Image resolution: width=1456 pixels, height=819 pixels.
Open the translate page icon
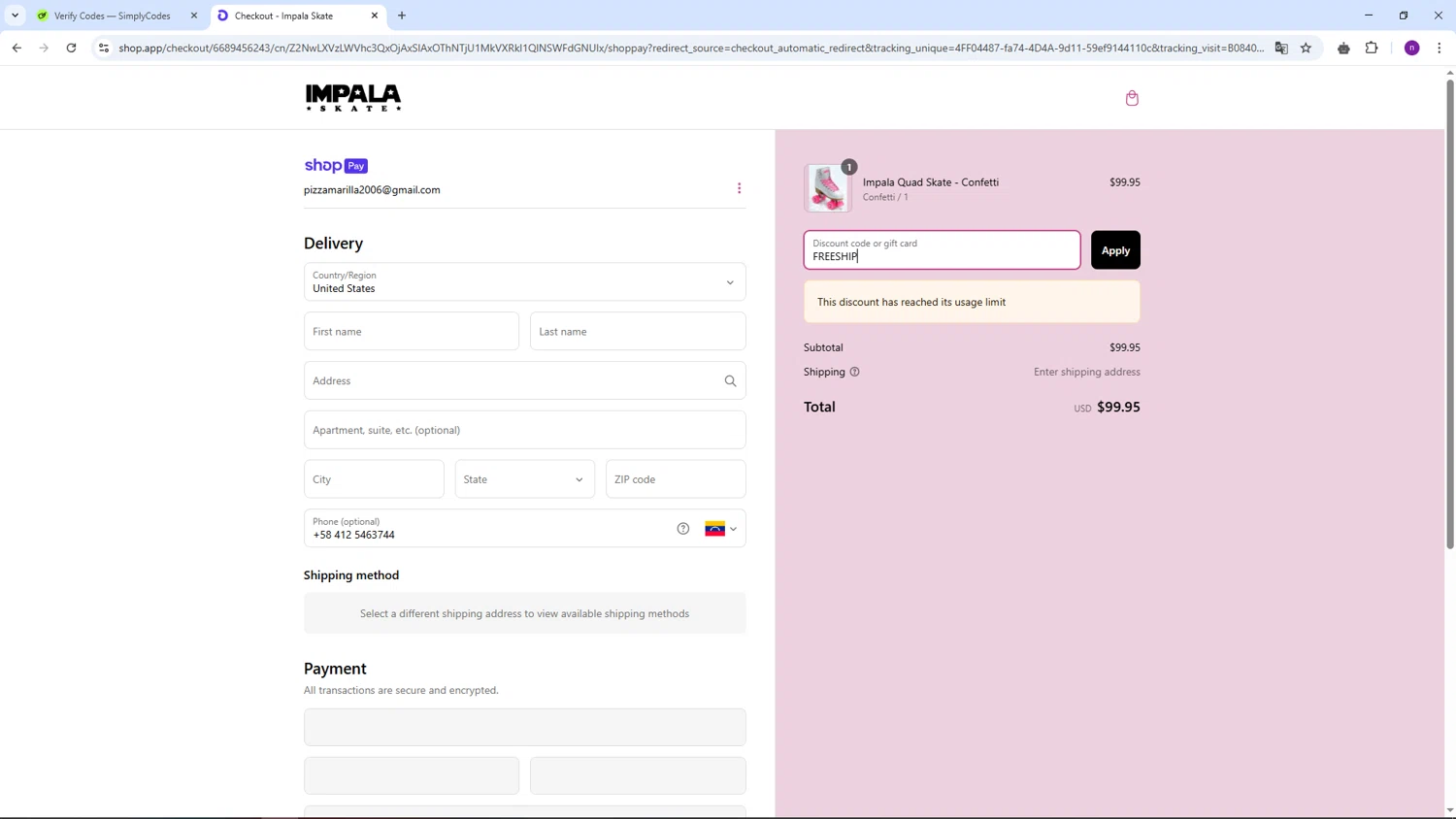(x=1281, y=48)
